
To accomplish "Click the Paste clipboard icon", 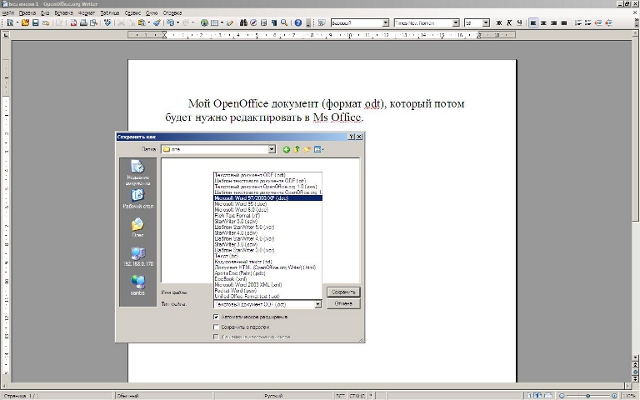I will point(141,23).
